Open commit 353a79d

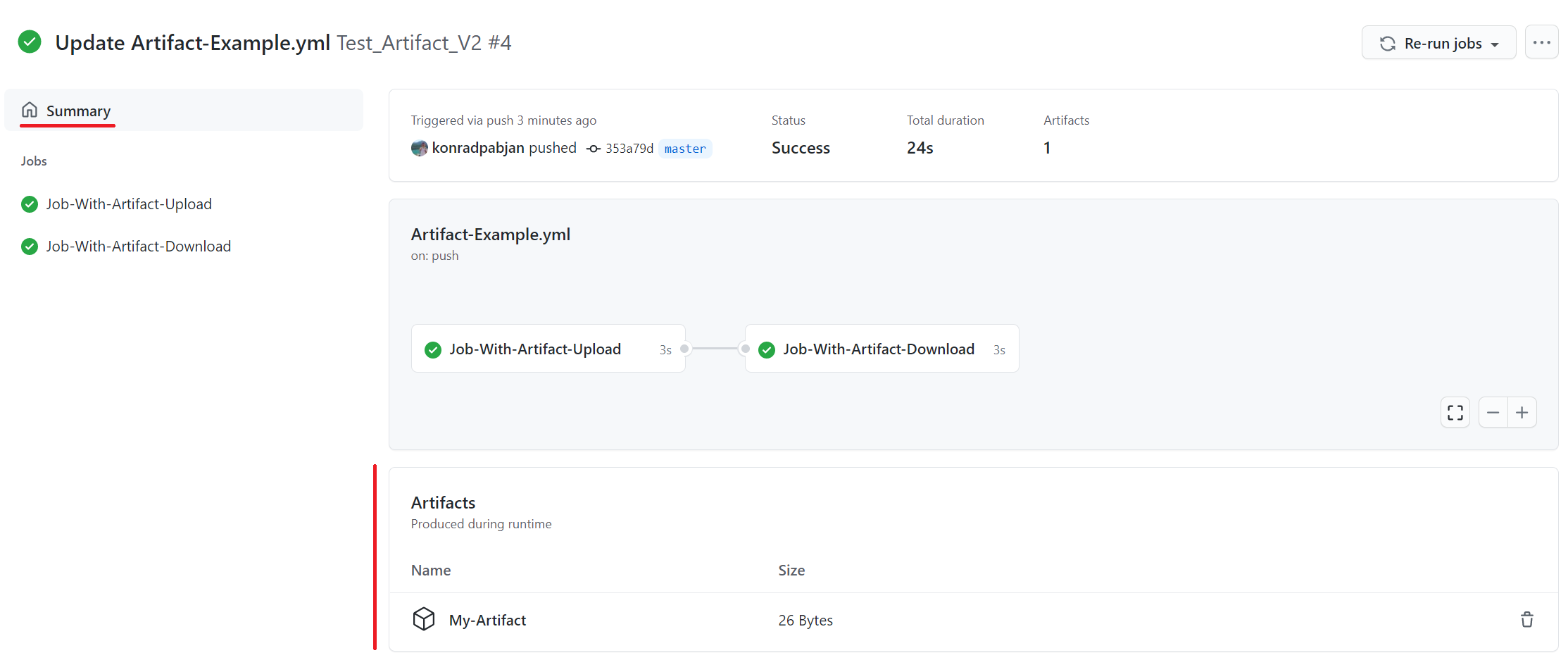point(629,149)
